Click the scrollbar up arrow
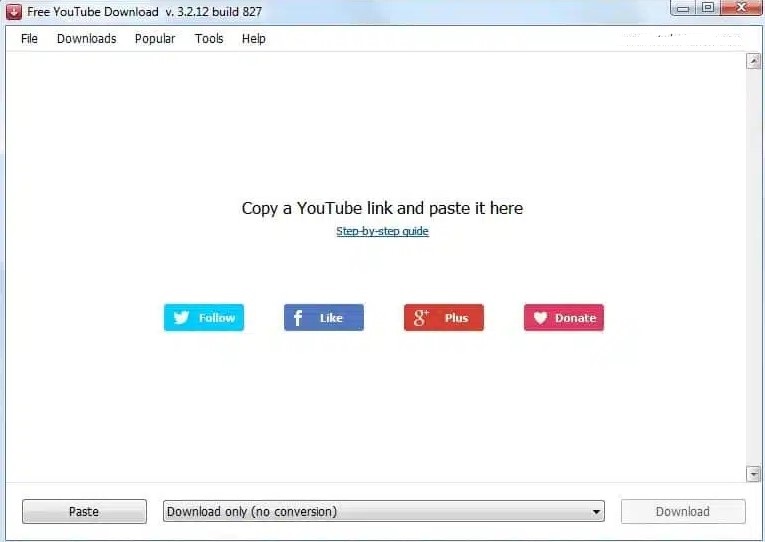765x542 pixels. [x=753, y=61]
